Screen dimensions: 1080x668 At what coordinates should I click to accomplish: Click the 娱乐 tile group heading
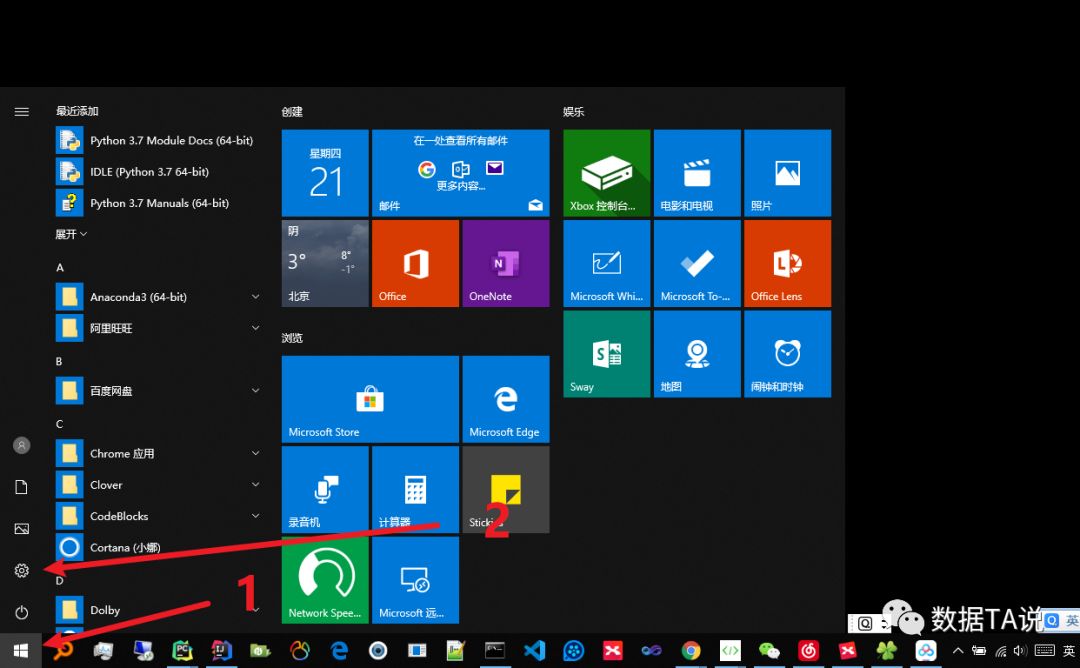[574, 112]
